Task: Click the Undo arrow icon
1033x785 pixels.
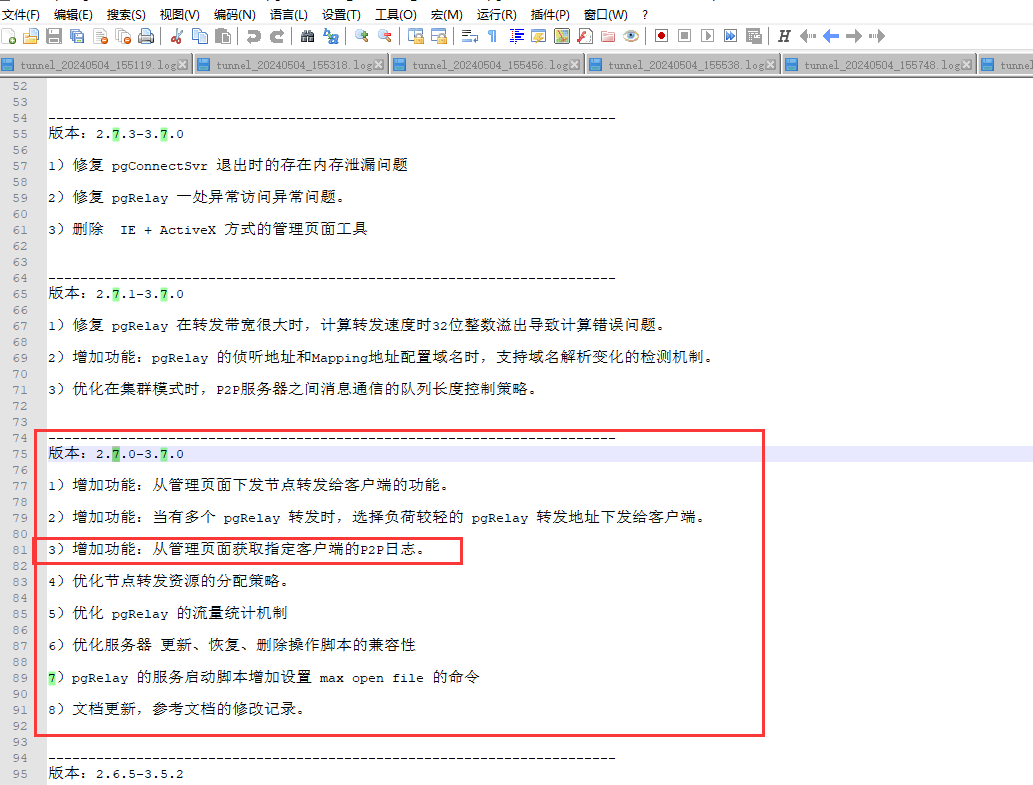Action: (253, 37)
